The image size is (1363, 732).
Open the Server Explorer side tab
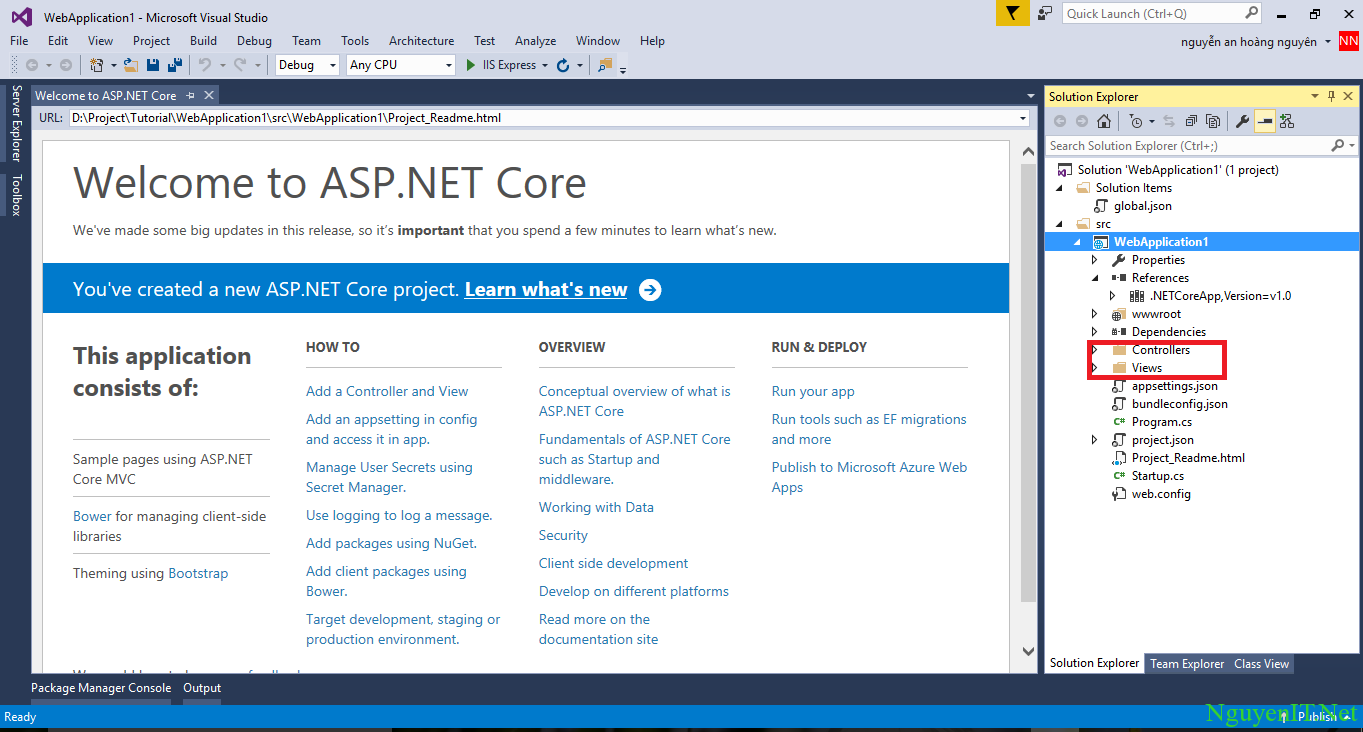point(16,123)
